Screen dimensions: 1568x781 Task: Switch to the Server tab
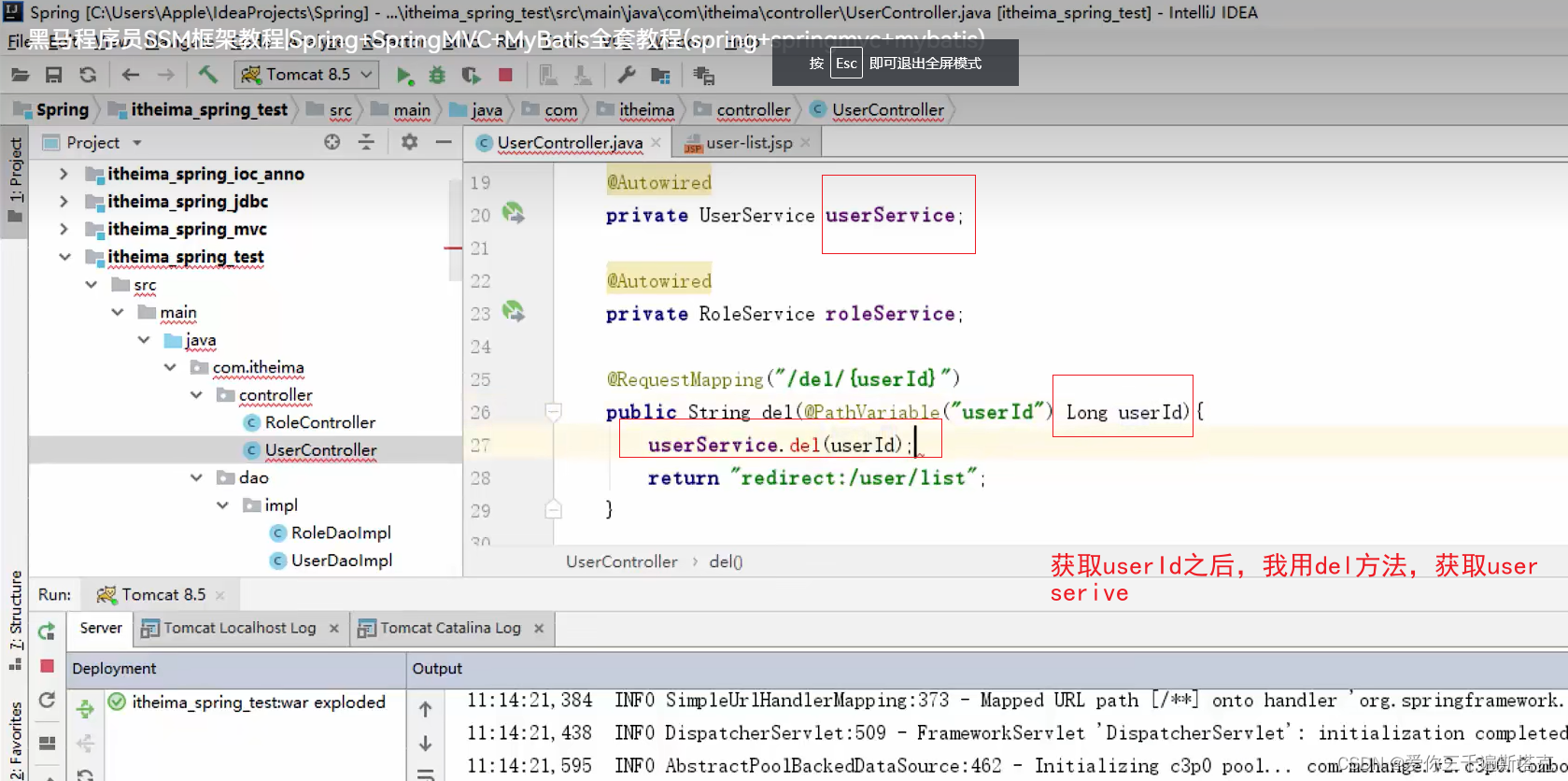pos(101,628)
